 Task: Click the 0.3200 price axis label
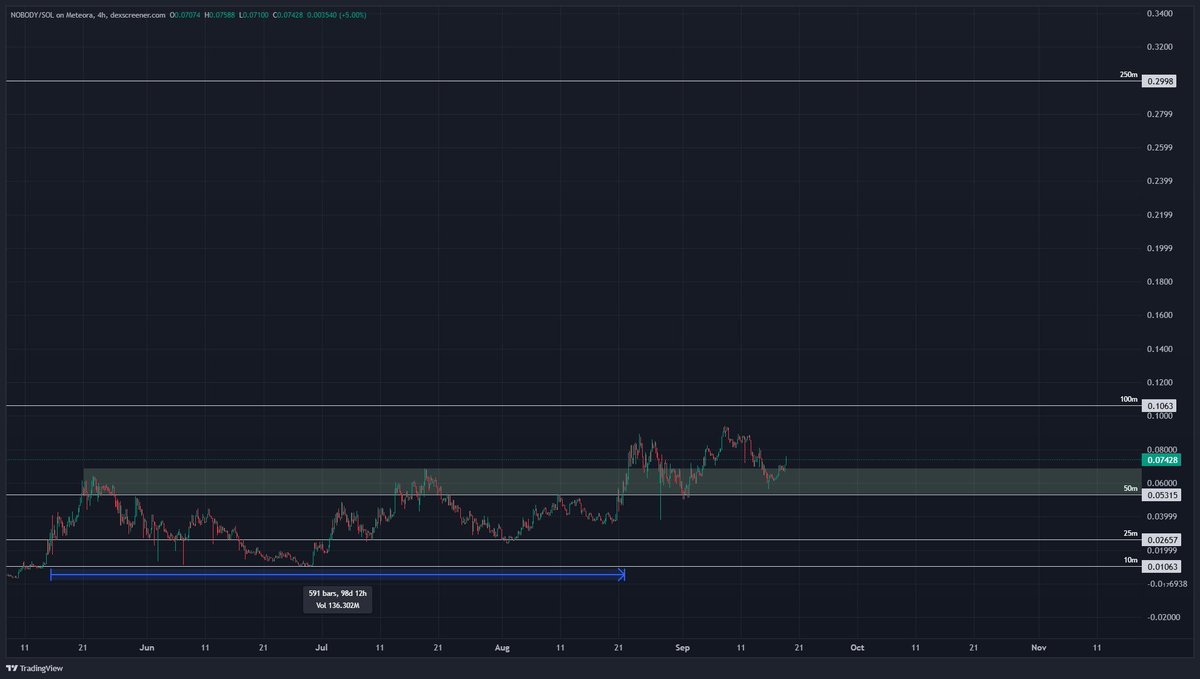tap(1161, 47)
